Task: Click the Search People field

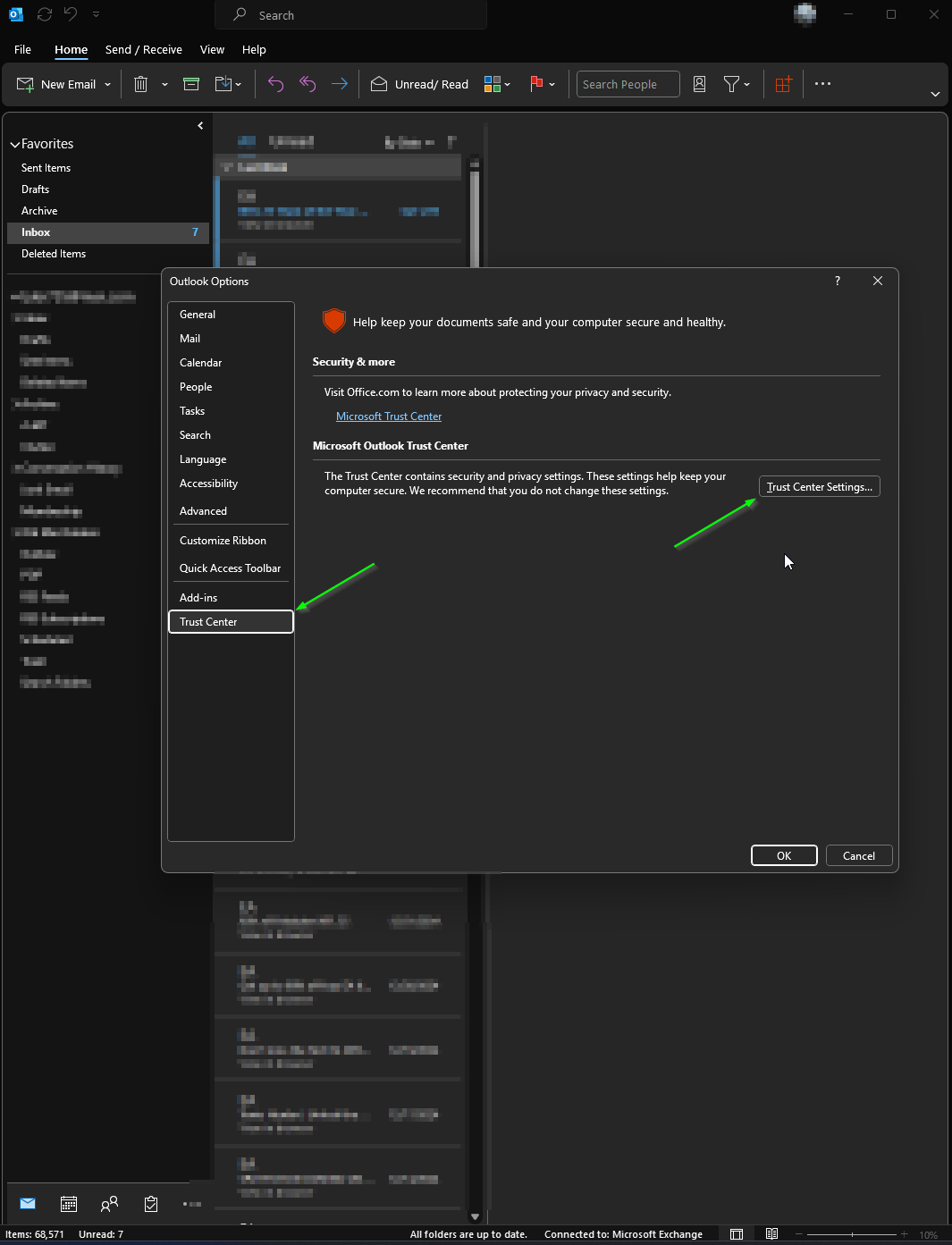Action: (x=627, y=83)
